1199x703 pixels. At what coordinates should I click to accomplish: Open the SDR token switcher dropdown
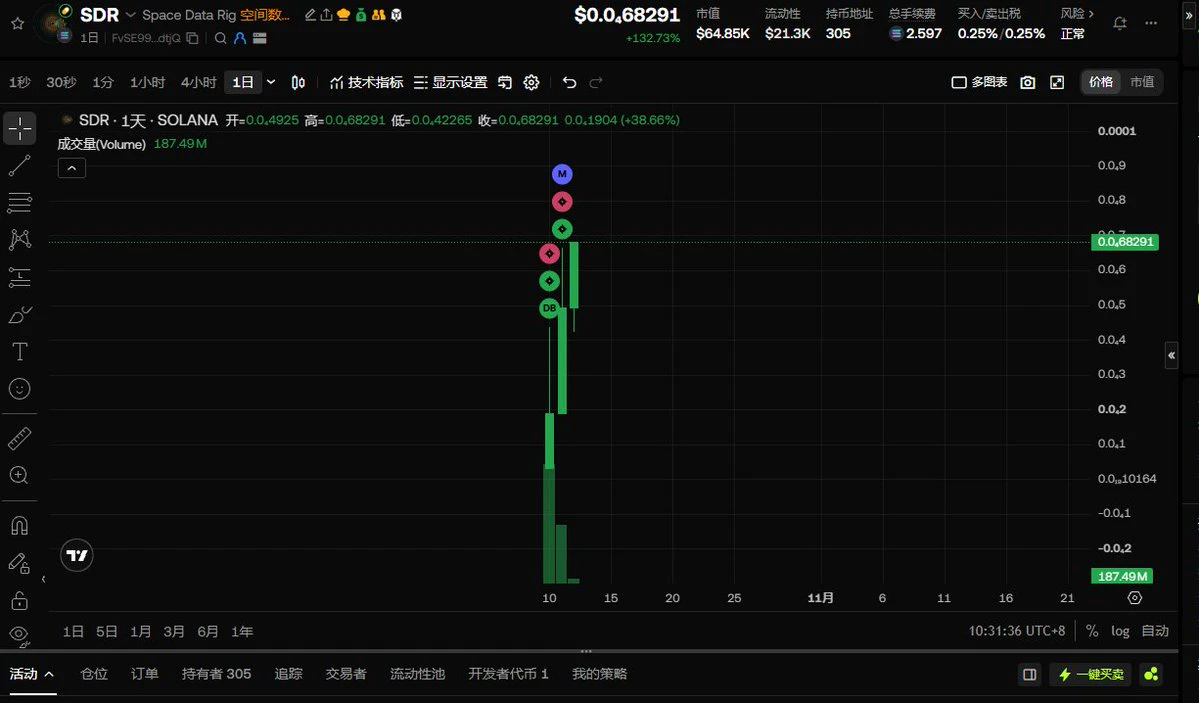click(x=131, y=15)
